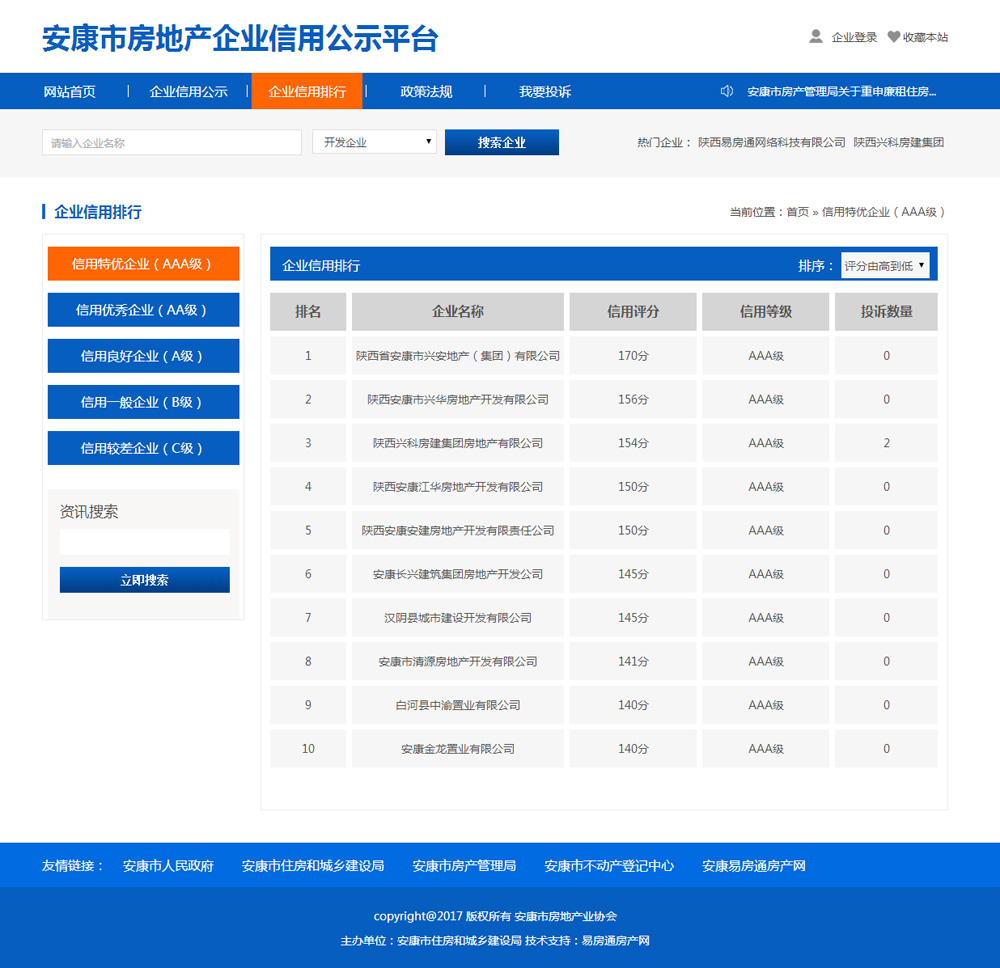Open hot company 陕西易房通网络科技有限公司

(771, 142)
